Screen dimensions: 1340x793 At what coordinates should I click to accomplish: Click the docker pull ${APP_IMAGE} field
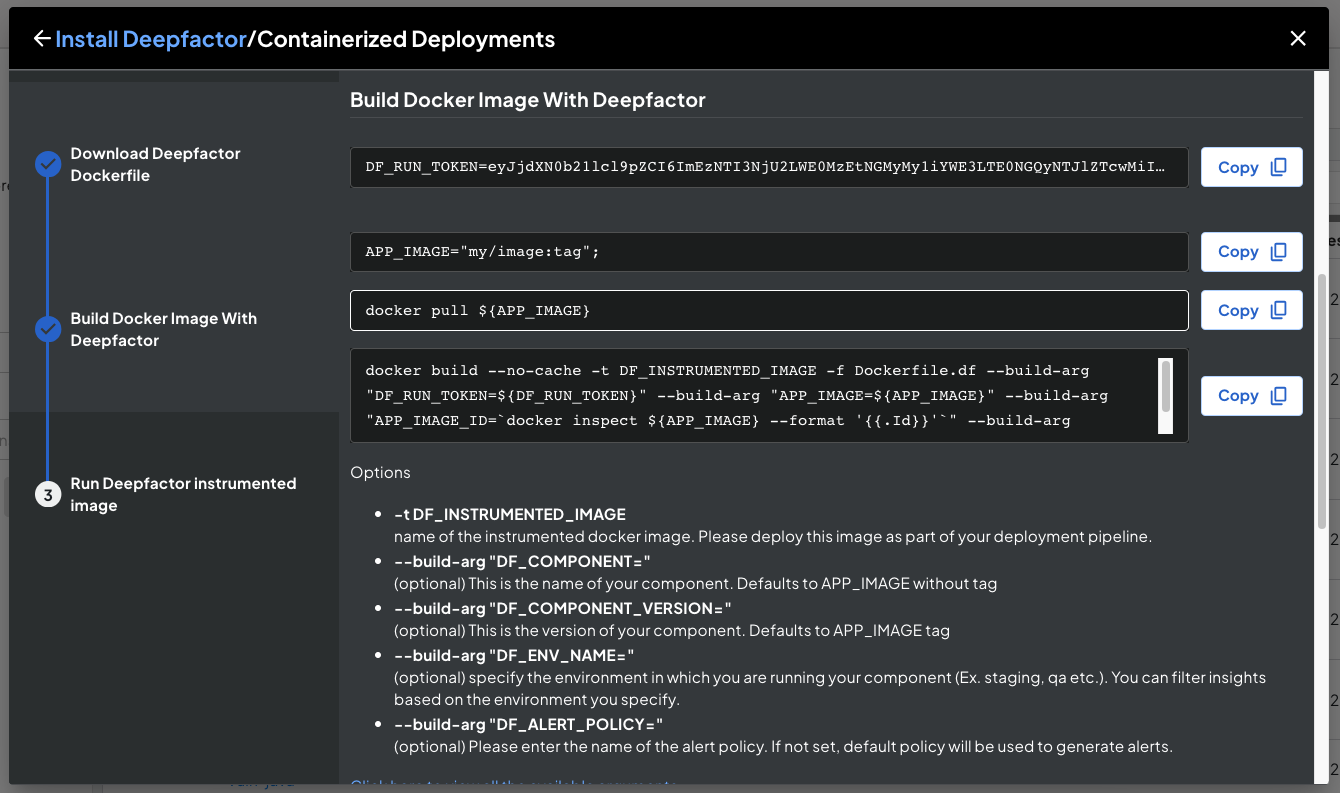pyautogui.click(x=769, y=310)
